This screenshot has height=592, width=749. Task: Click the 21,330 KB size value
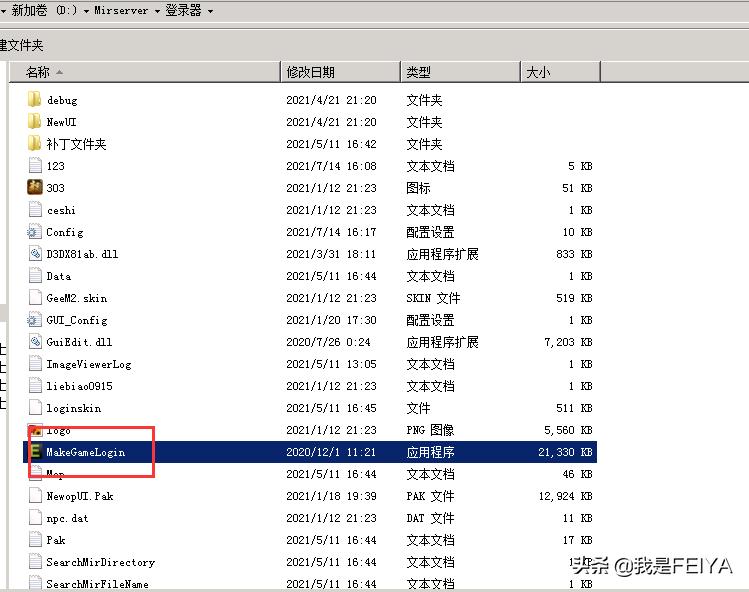pyautogui.click(x=565, y=452)
